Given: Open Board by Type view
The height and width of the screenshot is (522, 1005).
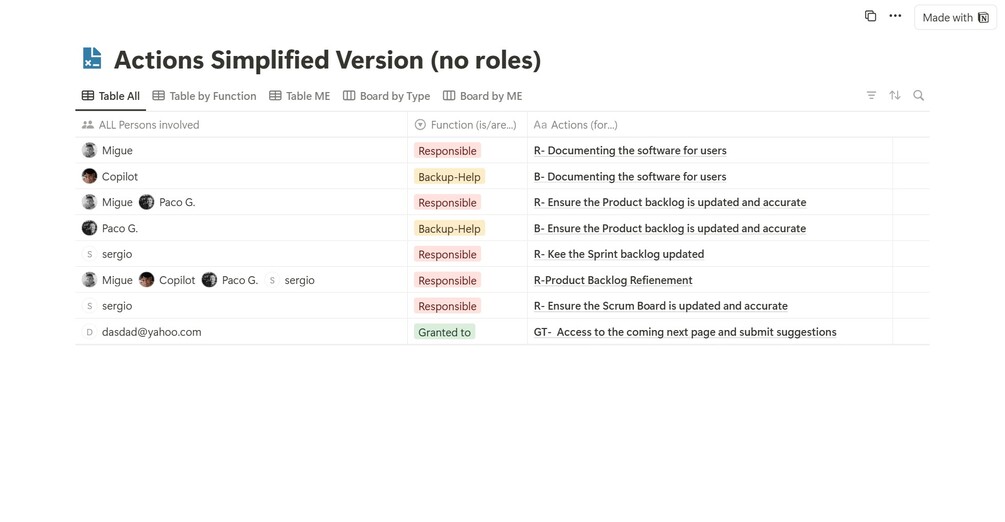Looking at the screenshot, I should [x=387, y=96].
